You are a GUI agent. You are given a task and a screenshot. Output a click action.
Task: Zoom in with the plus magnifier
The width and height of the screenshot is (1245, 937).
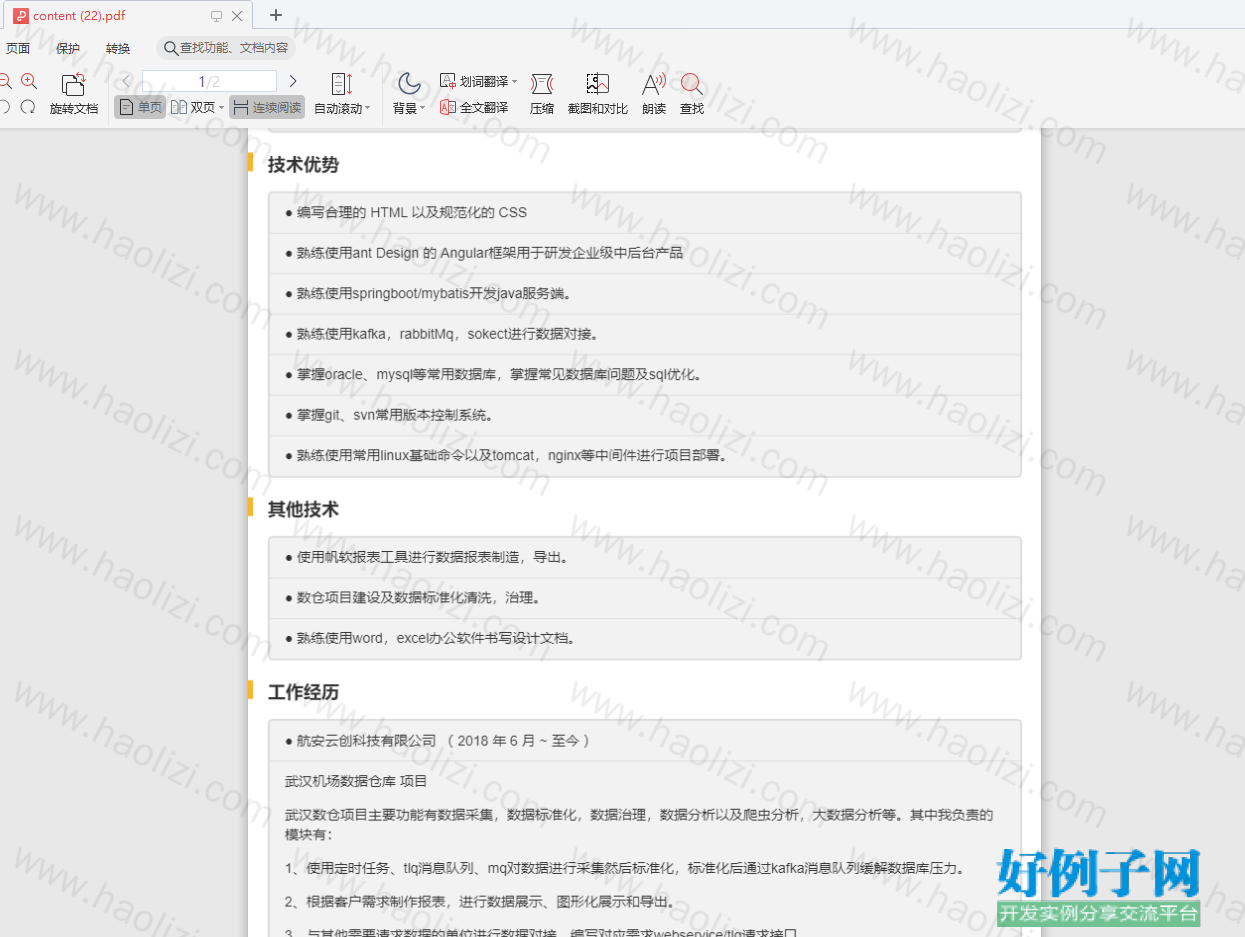(x=29, y=81)
